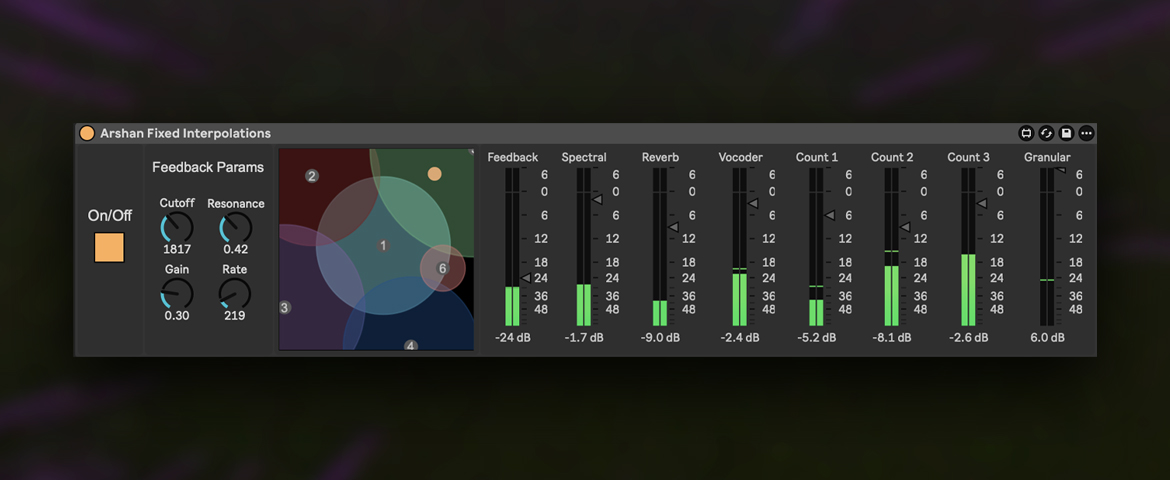
Task: Select the Rate value 219
Action: point(235,316)
